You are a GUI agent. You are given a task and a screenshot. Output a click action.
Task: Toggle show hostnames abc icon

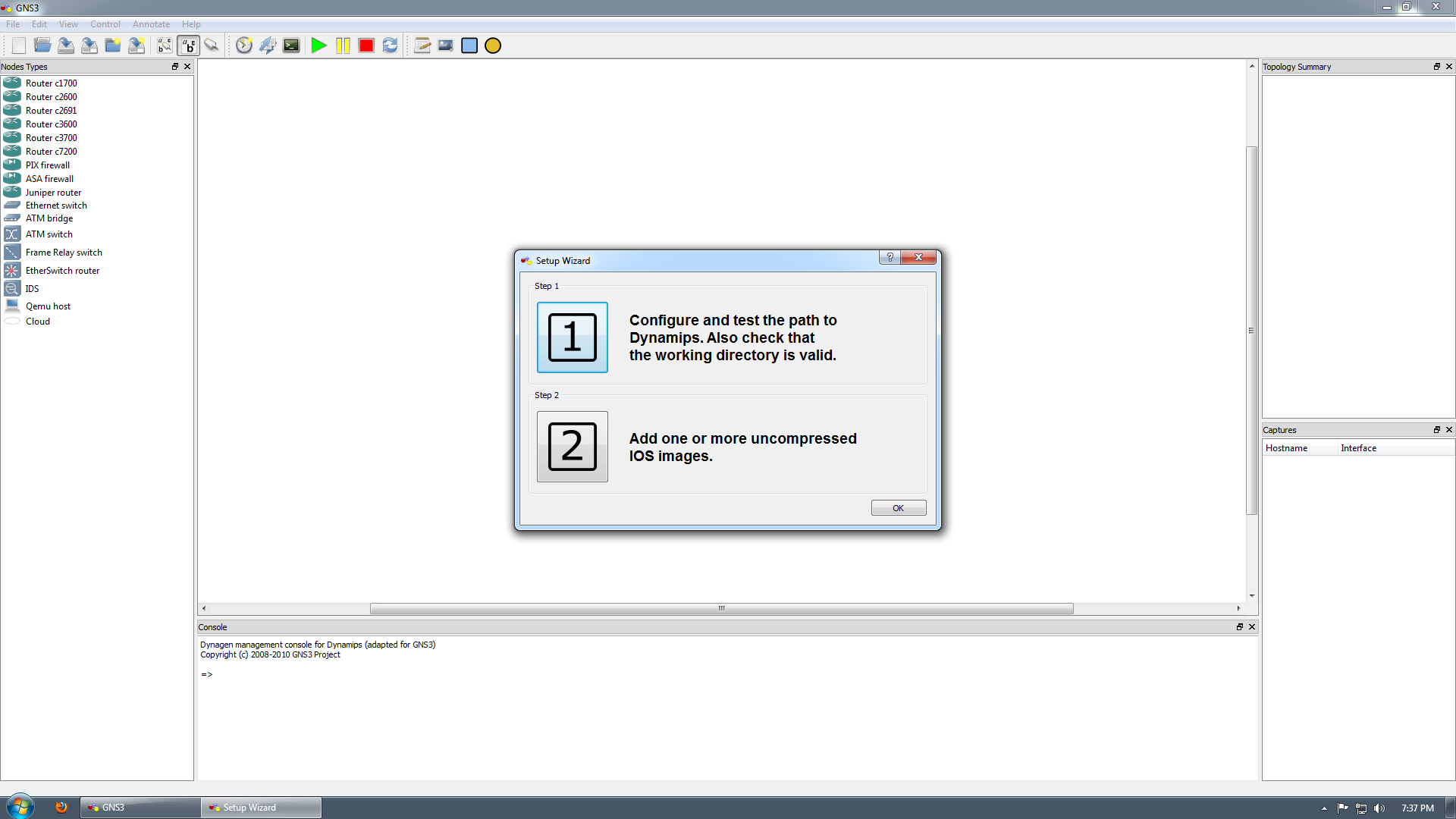tap(188, 45)
